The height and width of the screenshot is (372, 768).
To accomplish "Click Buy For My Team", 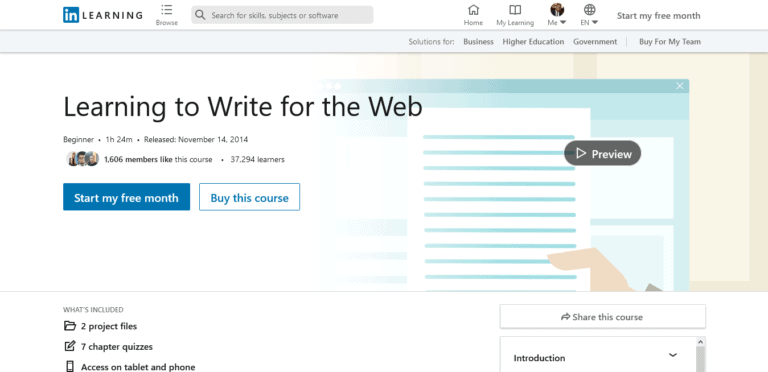I will point(670,42).
